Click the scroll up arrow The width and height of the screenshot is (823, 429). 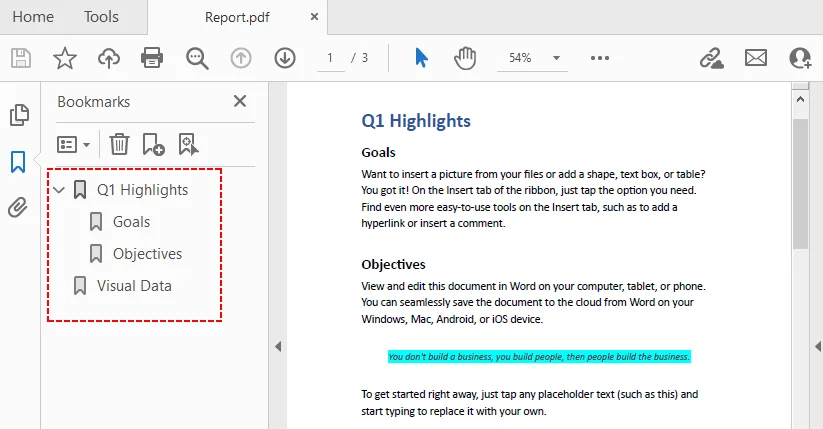point(800,99)
